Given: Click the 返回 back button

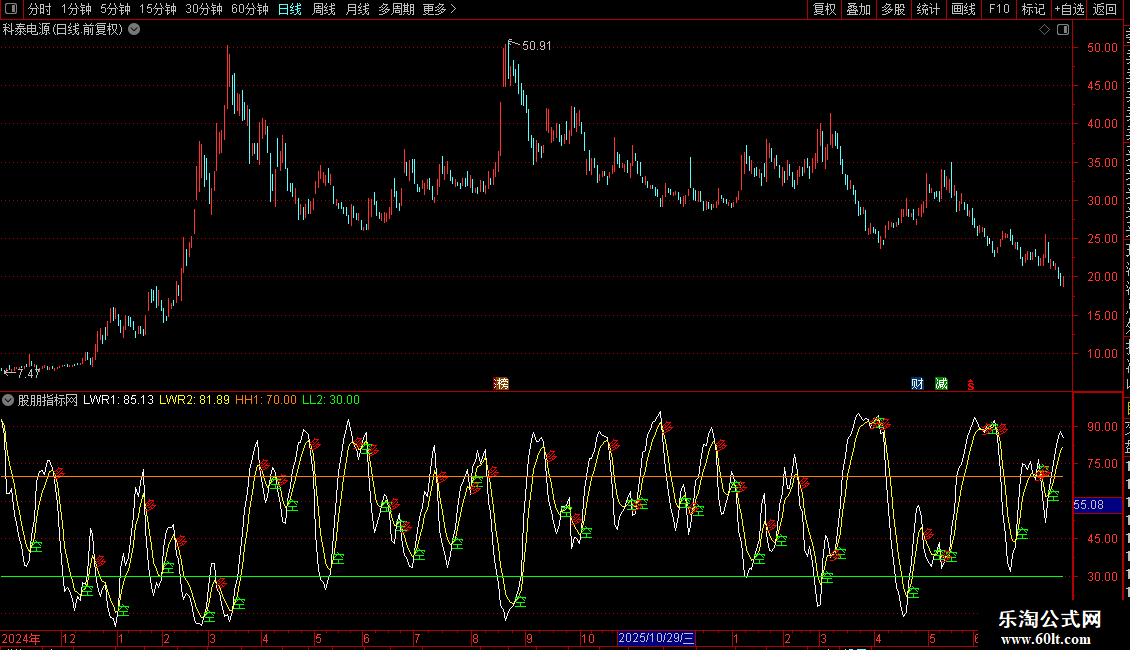Looking at the screenshot, I should [x=1105, y=9].
